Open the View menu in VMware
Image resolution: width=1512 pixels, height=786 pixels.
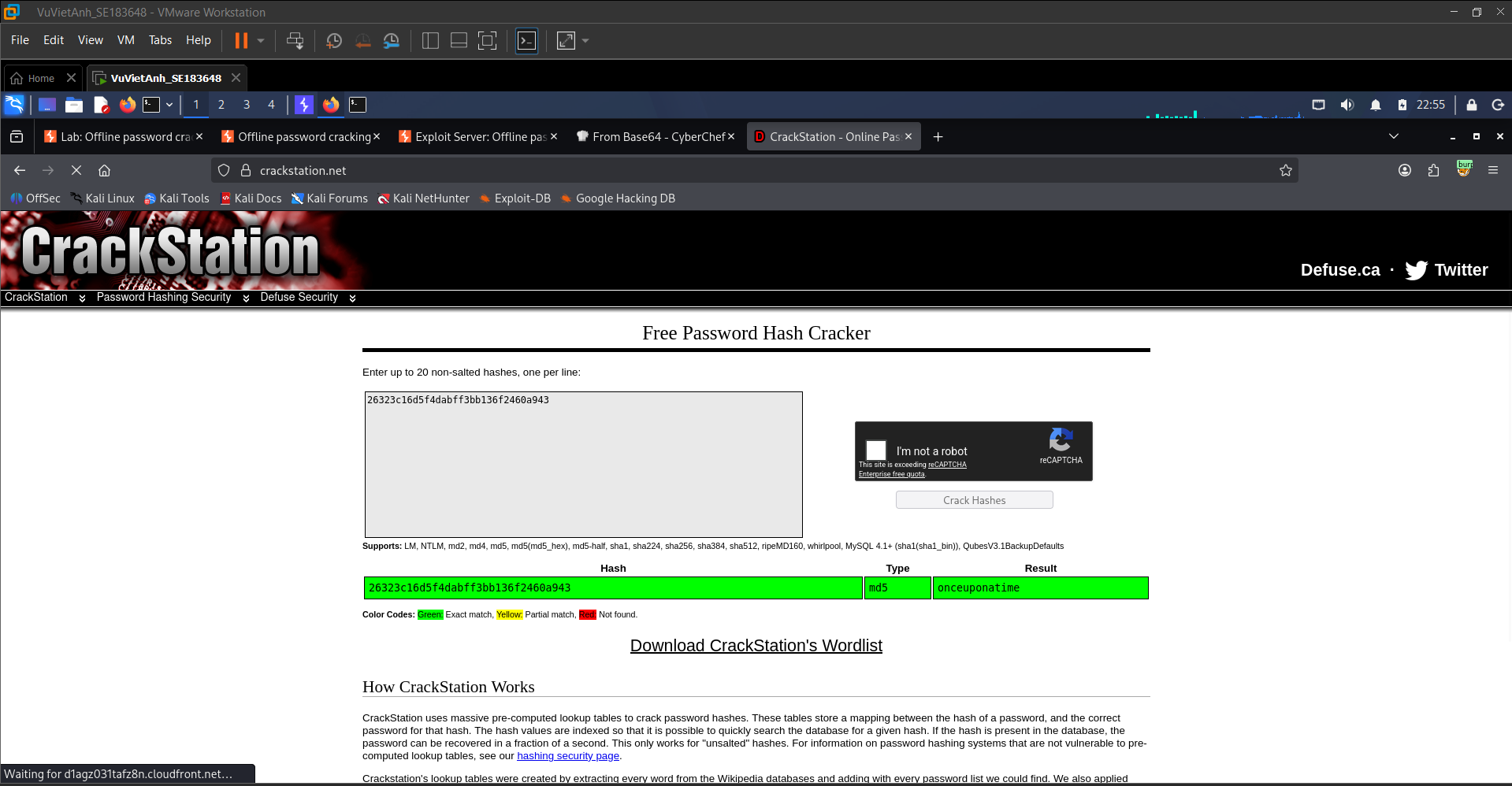click(91, 40)
